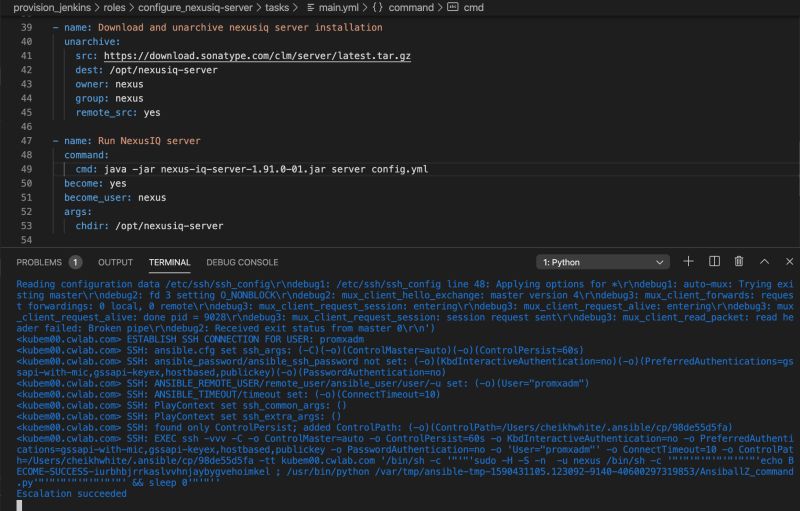Split the terminal panel
The height and width of the screenshot is (511, 800).
[714, 262]
